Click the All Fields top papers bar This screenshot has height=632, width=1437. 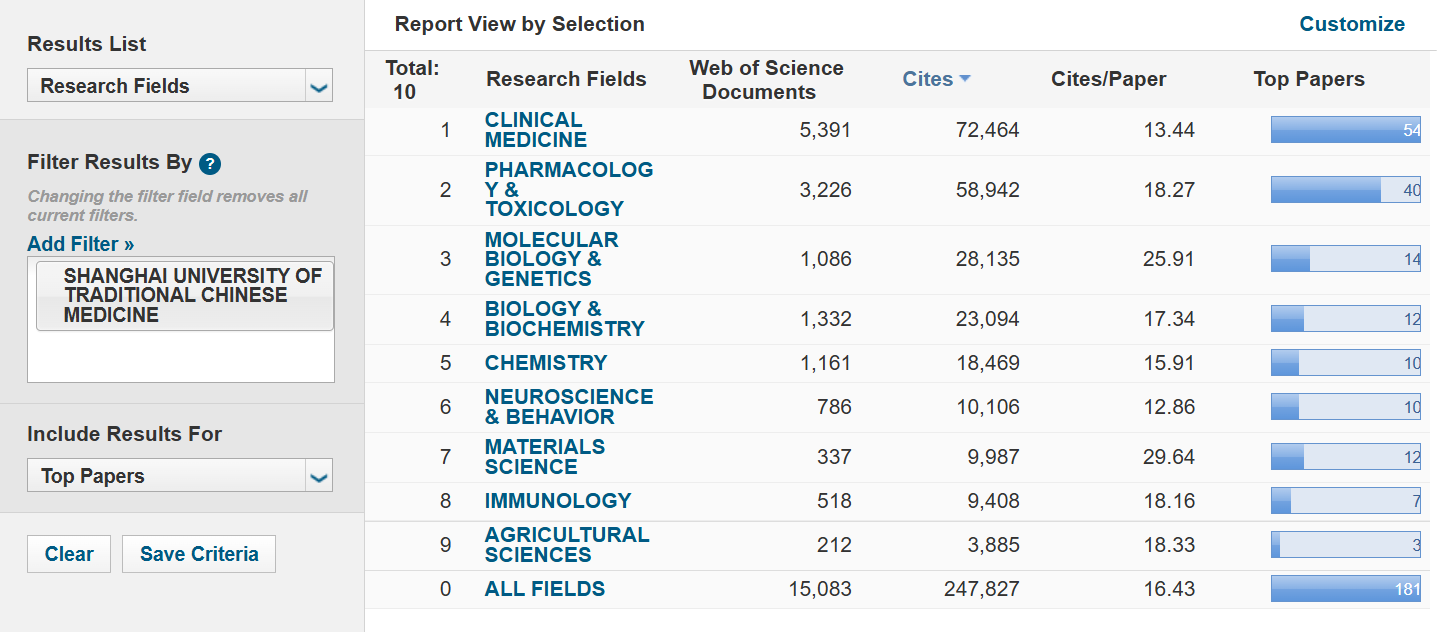1346,589
